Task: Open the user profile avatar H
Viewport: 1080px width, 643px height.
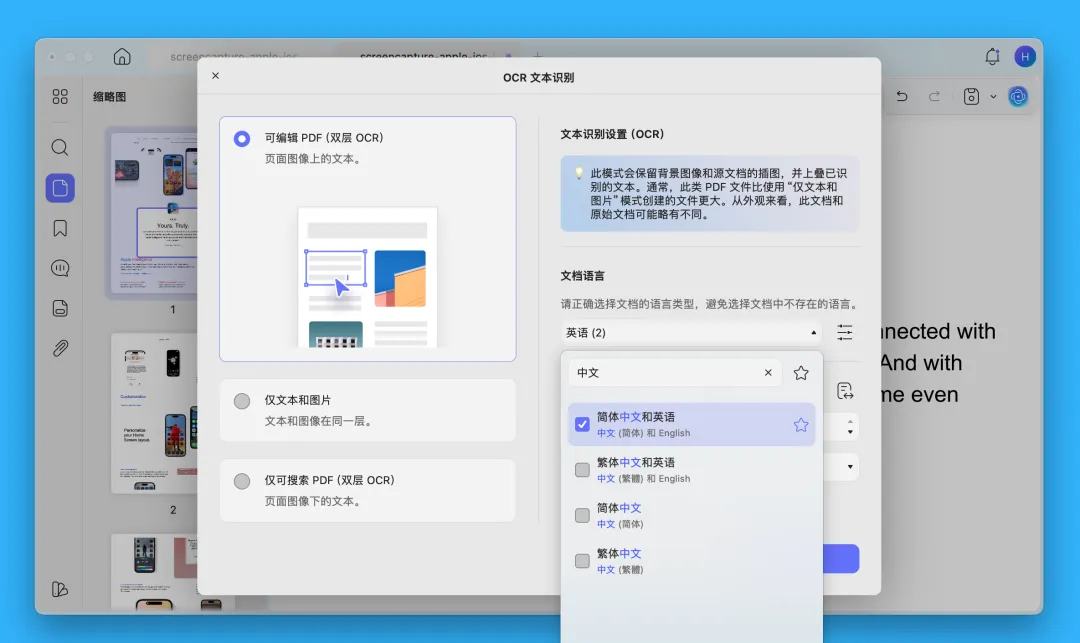Action: 1025,56
